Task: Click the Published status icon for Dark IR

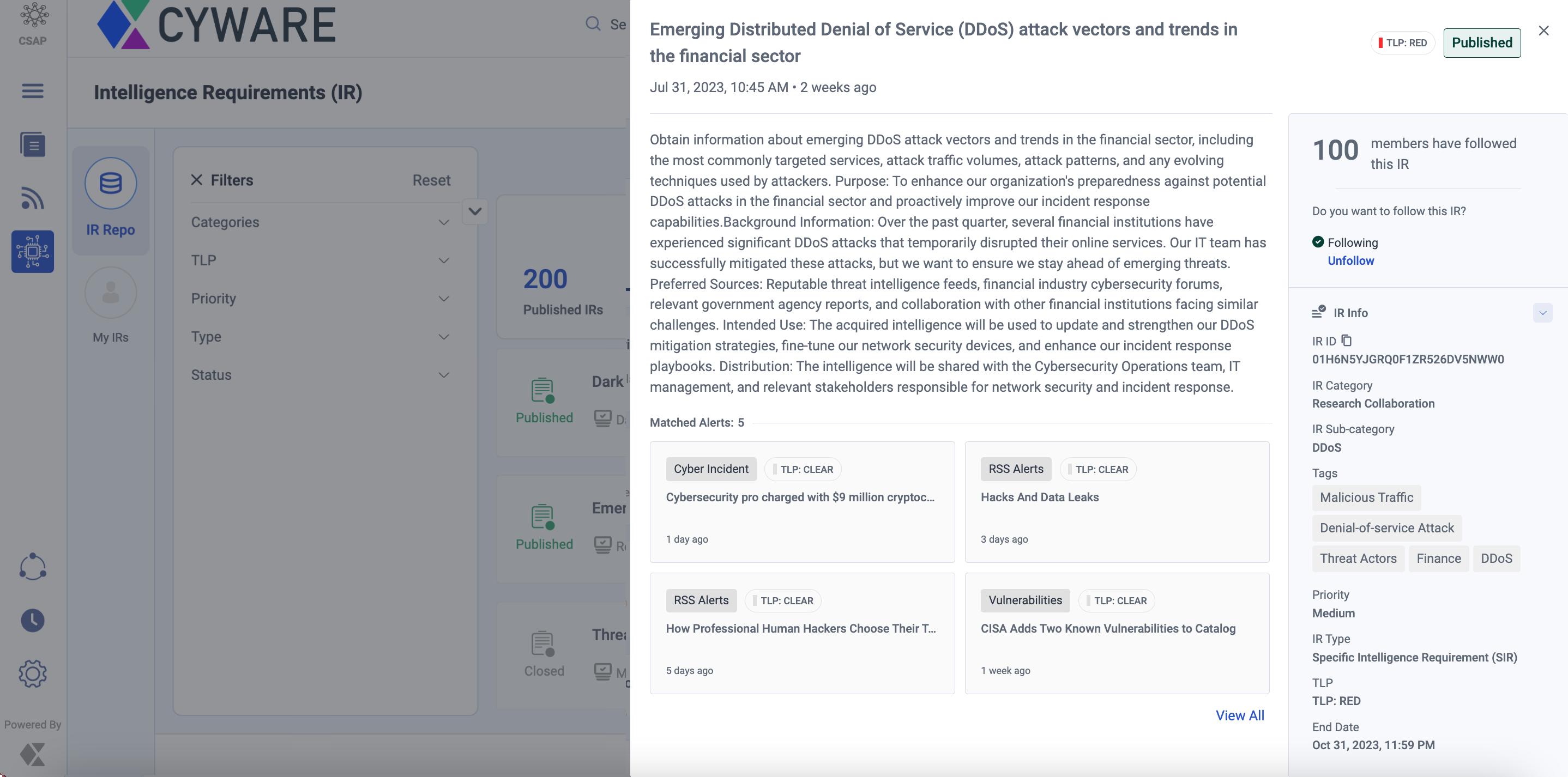Action: (542, 391)
